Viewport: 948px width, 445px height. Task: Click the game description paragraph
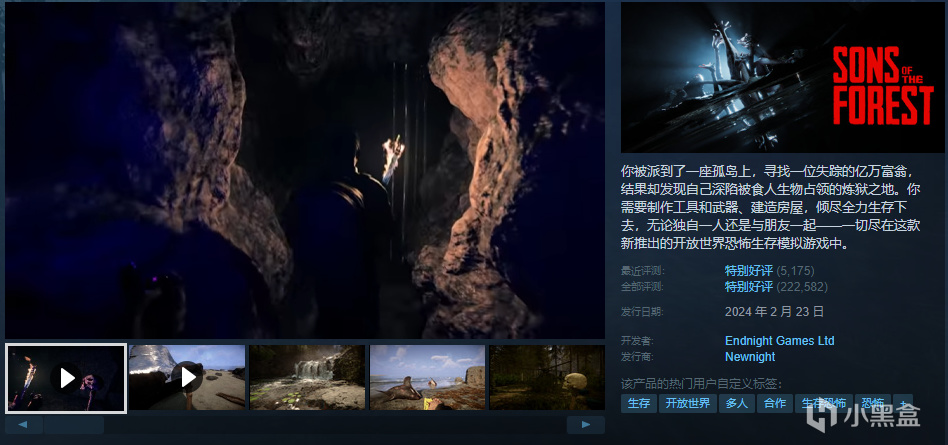pos(771,207)
